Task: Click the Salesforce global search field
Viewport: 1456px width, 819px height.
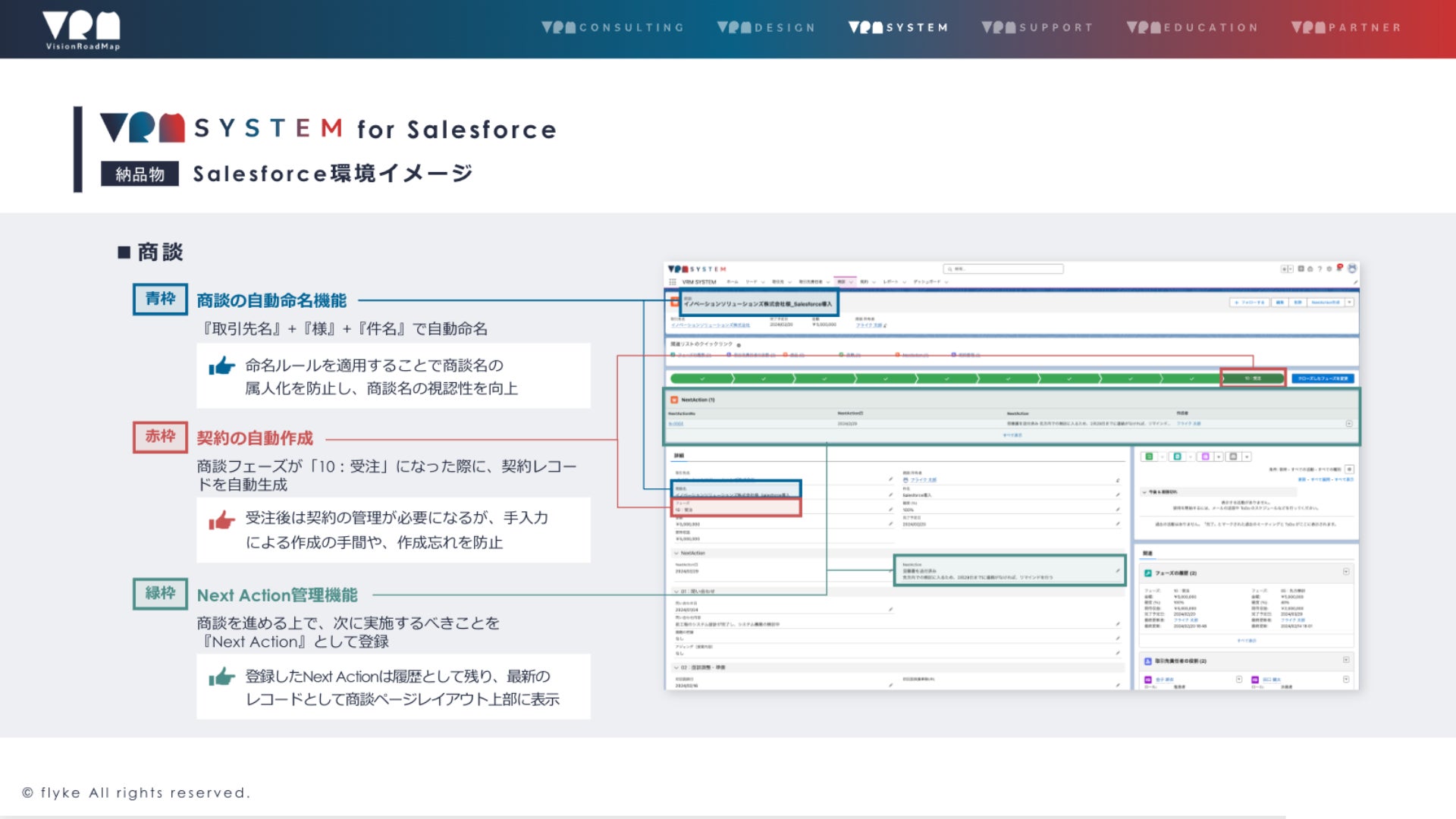Action: click(1003, 268)
